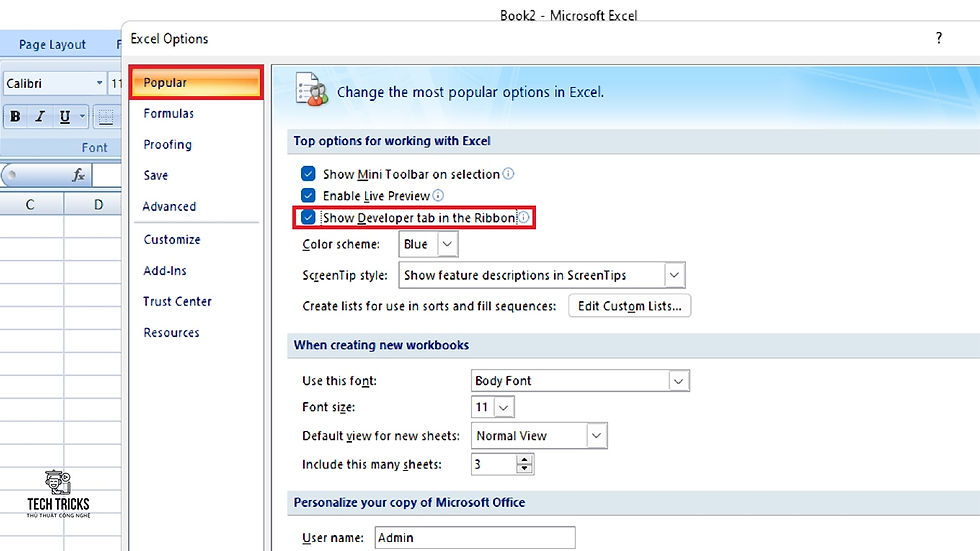
Task: Decrease sheet count with spinner down arrow
Action: 525,469
